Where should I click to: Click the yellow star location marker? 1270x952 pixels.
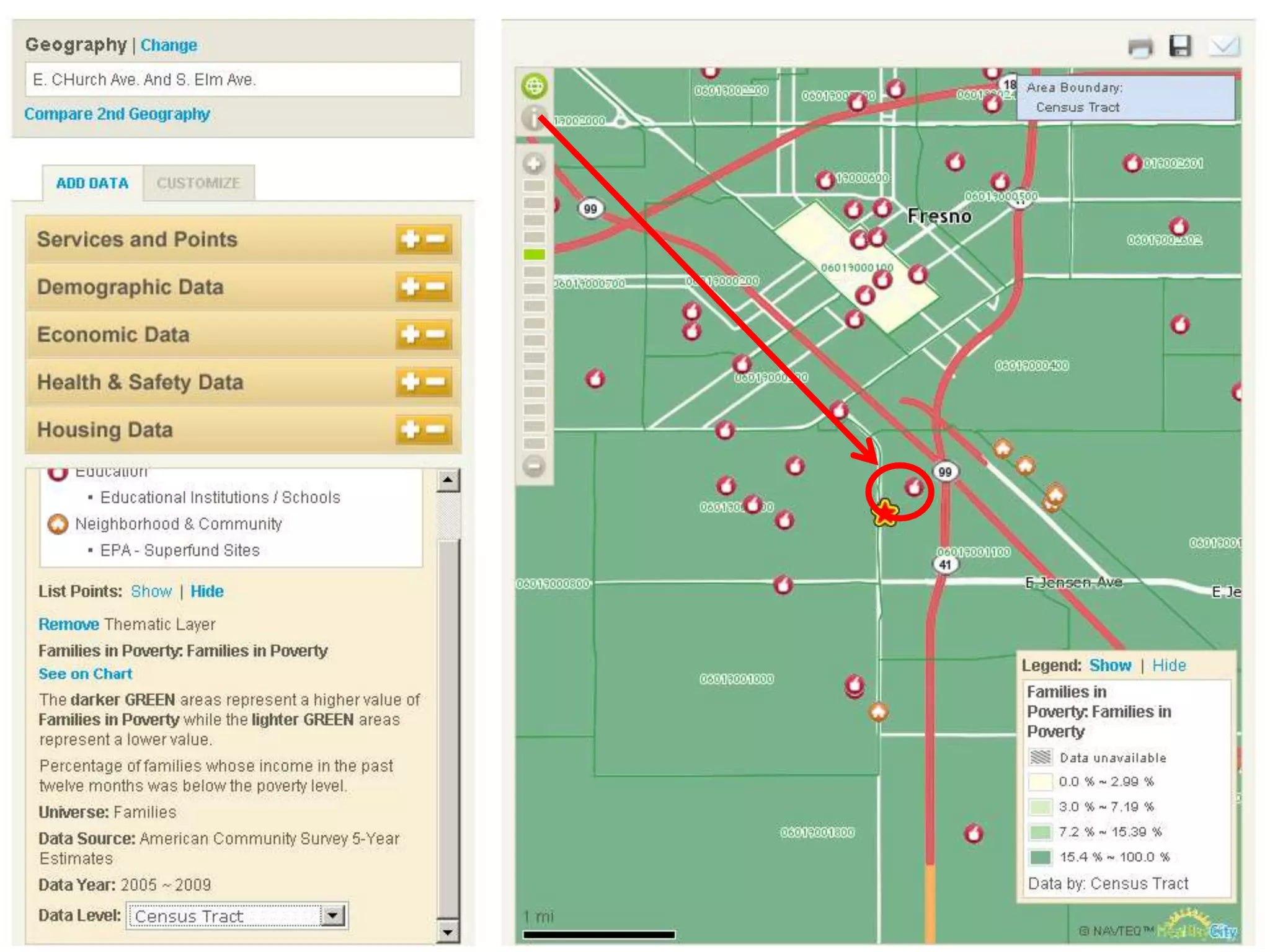tap(885, 513)
